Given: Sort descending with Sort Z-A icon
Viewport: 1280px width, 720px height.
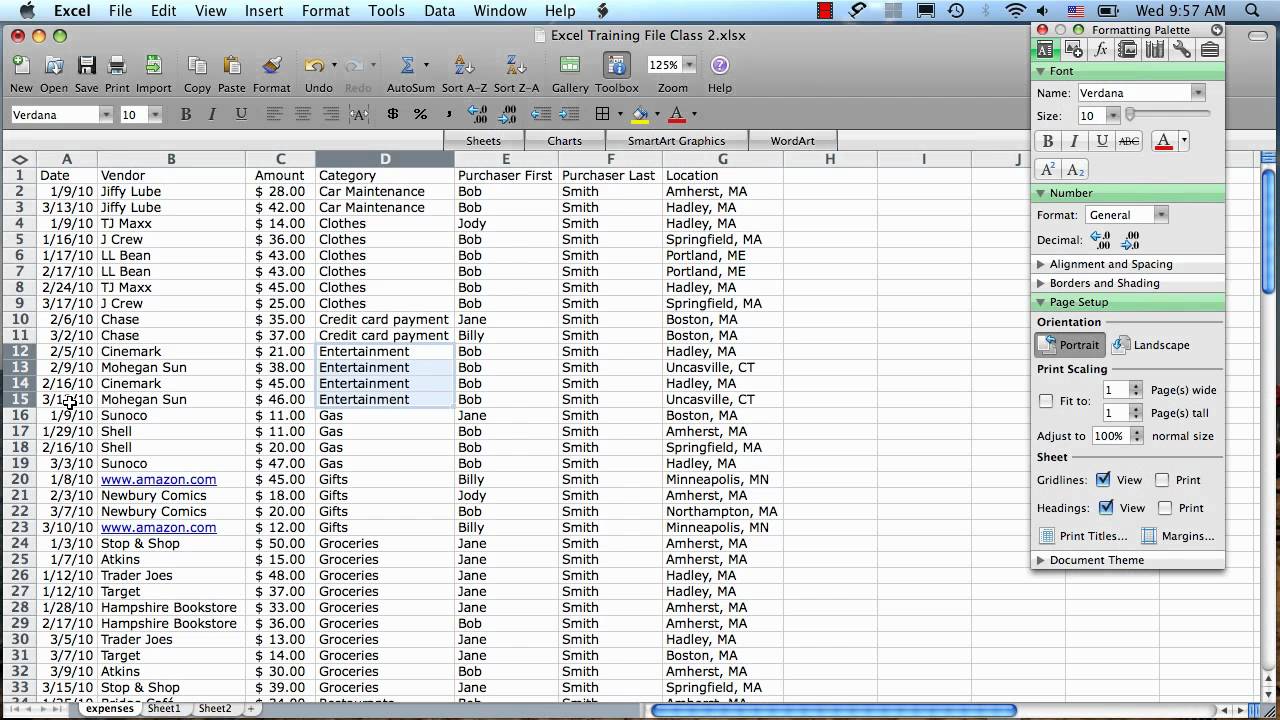Looking at the screenshot, I should pyautogui.click(x=516, y=65).
